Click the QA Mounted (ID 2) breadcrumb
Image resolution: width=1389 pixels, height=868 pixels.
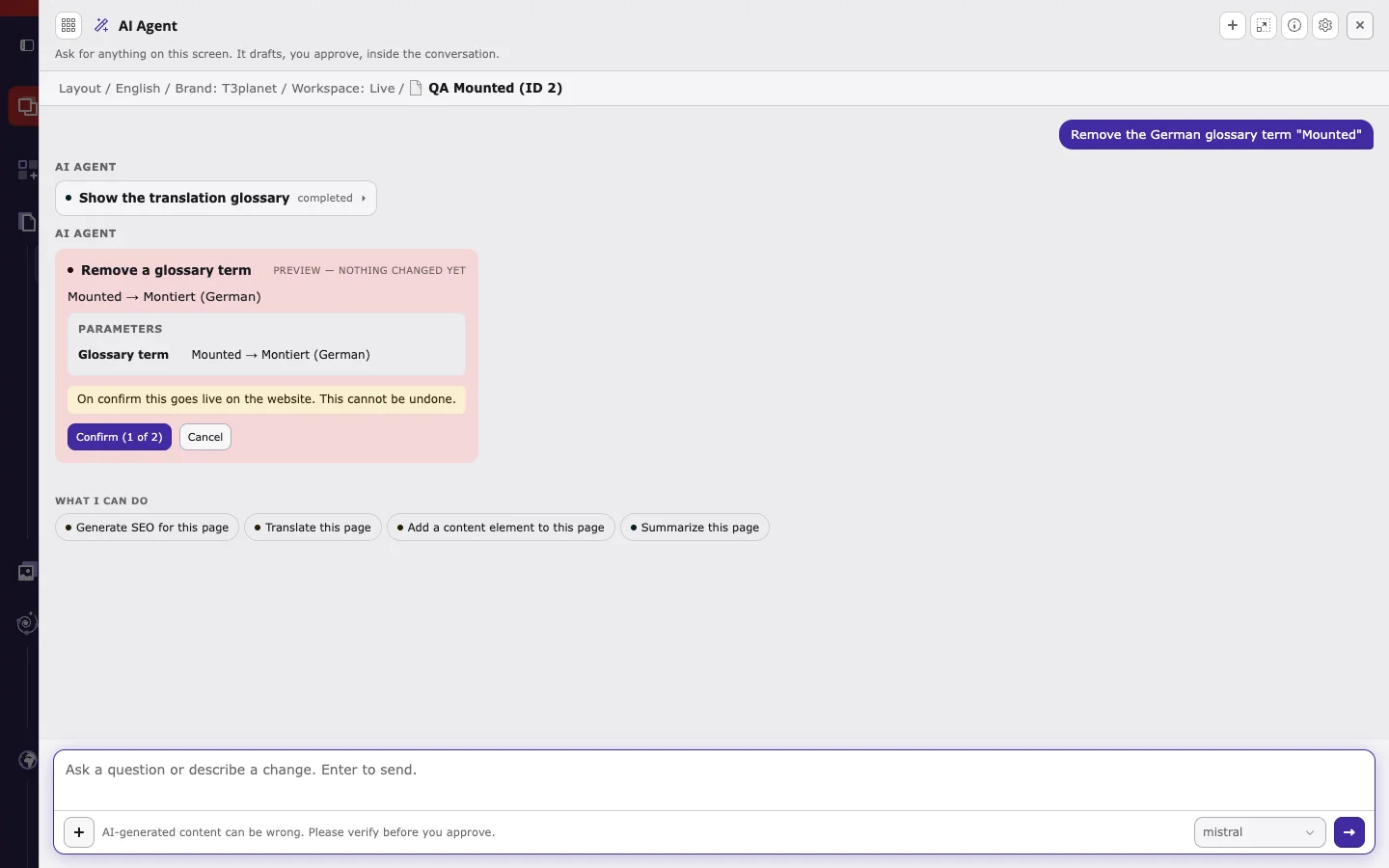[x=495, y=88]
